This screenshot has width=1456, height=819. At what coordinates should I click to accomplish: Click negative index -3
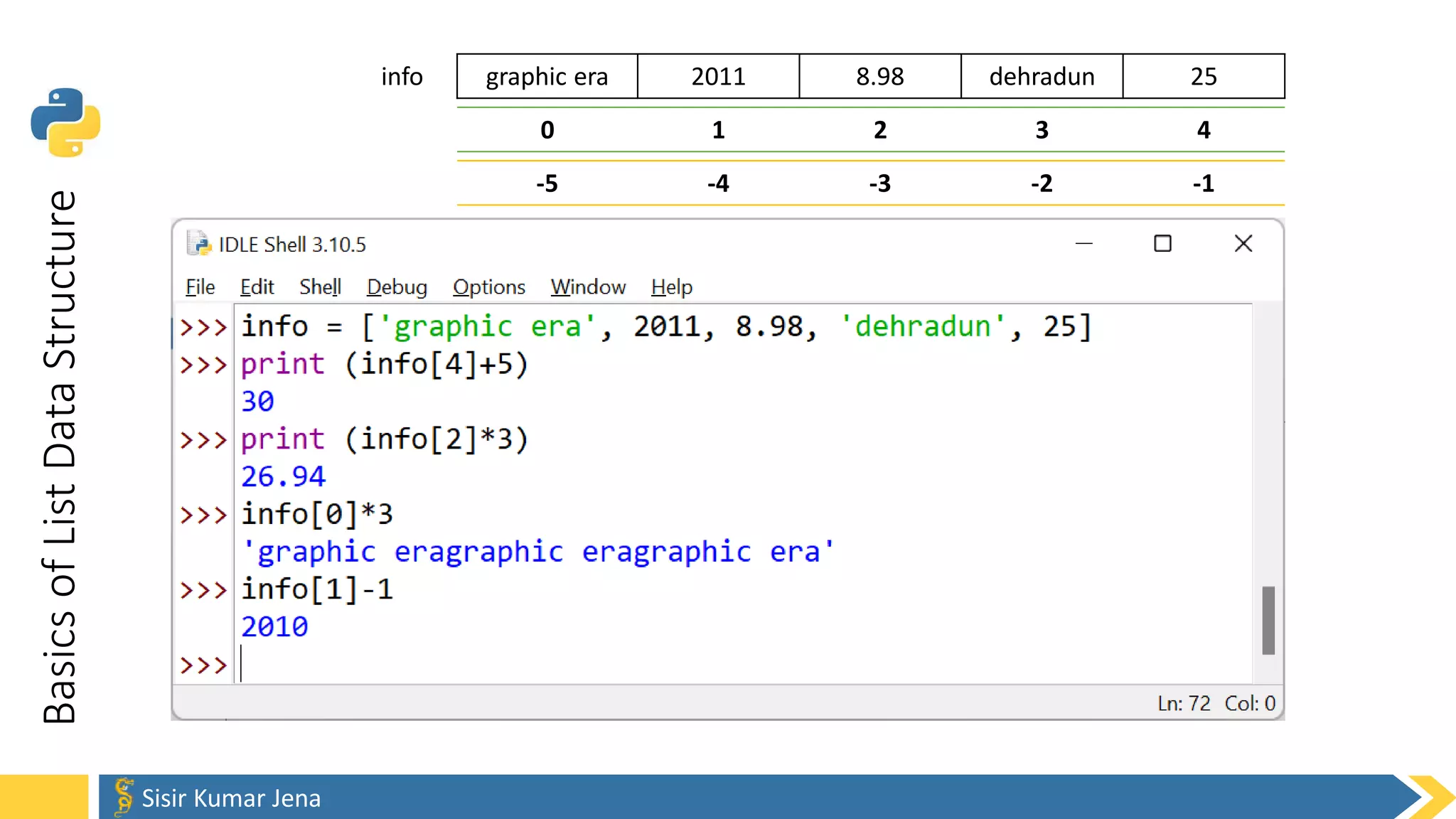pos(880,183)
